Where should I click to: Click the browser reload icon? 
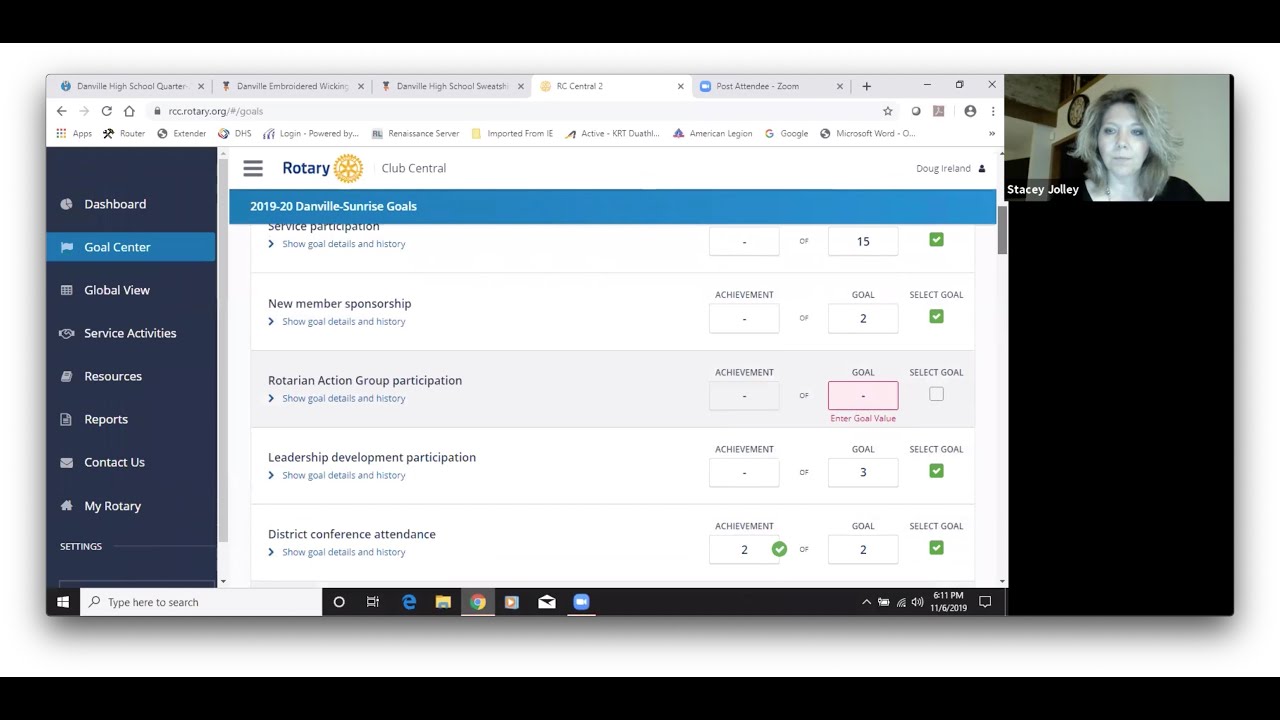106,111
